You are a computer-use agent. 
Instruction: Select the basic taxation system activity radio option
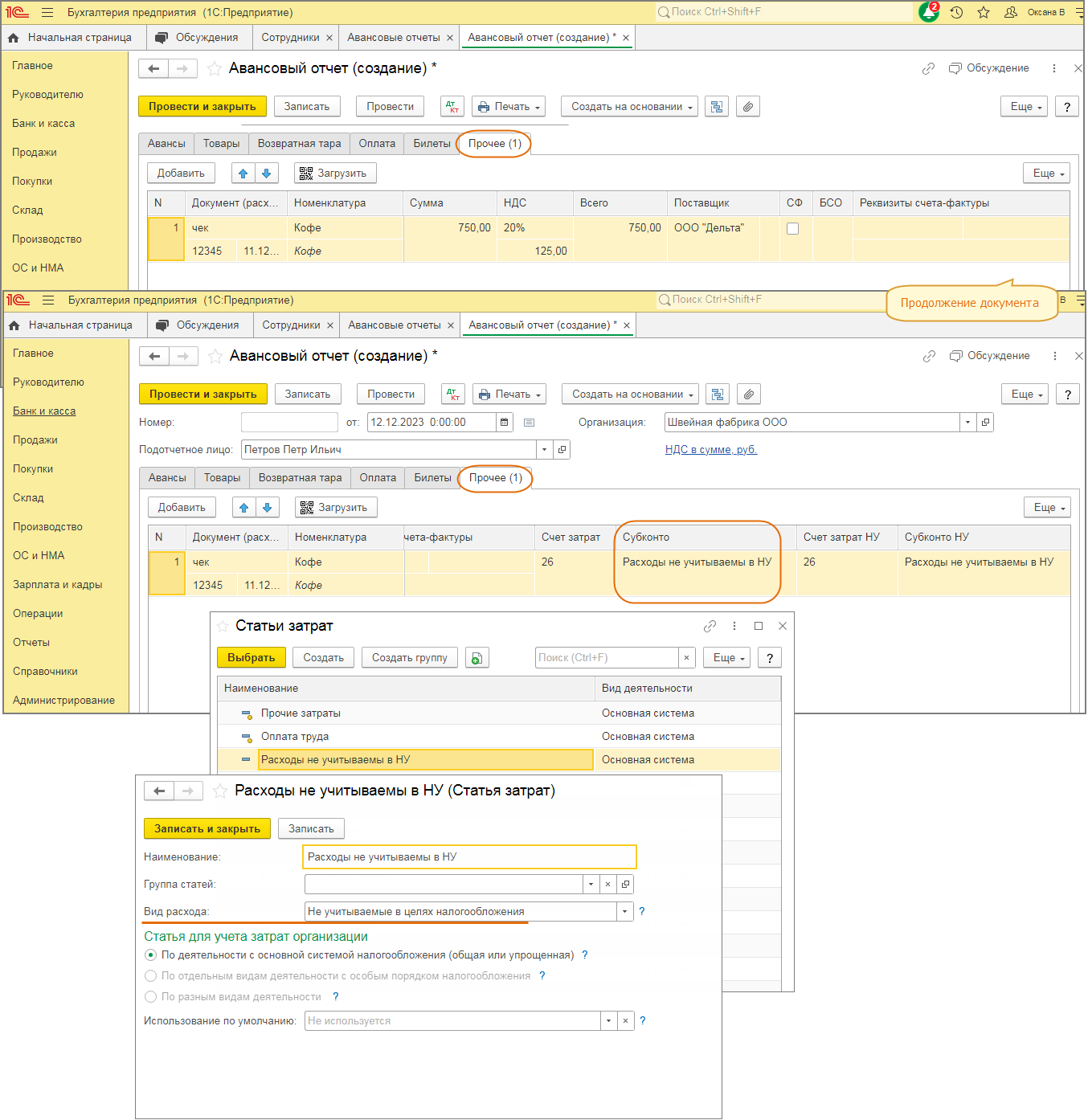pos(150,955)
